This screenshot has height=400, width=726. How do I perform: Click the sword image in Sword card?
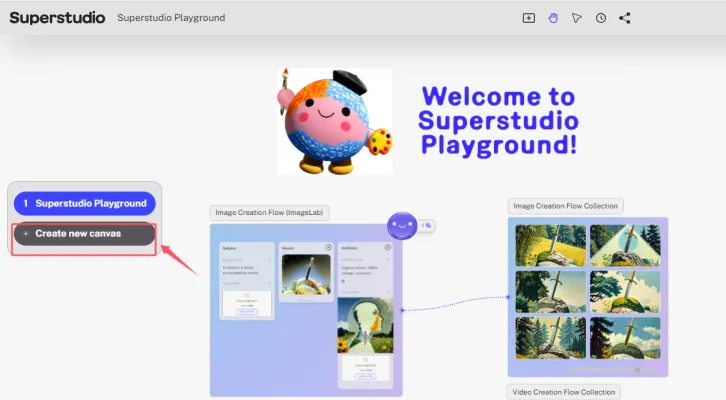[306, 277]
